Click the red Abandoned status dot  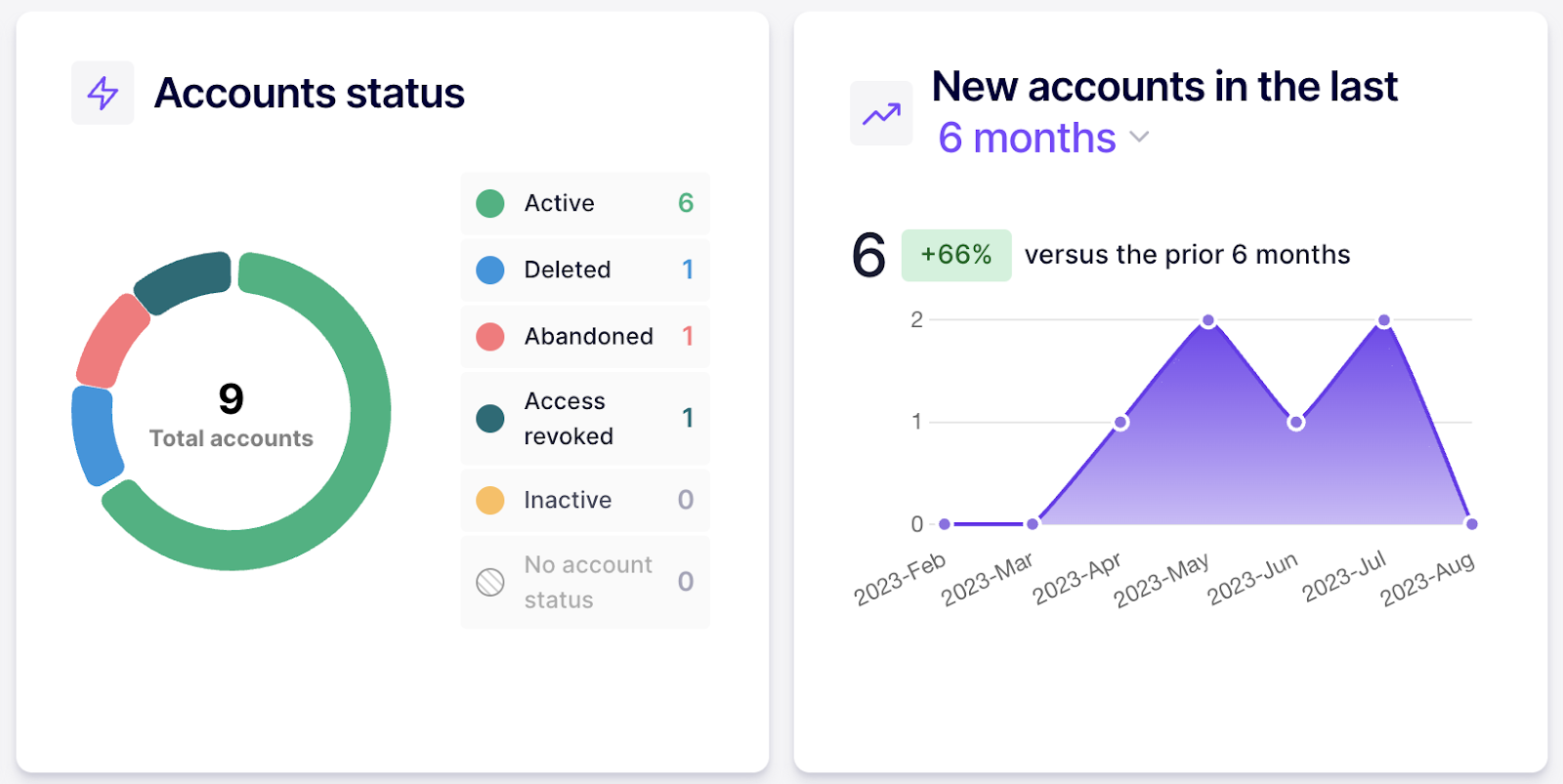tap(490, 336)
